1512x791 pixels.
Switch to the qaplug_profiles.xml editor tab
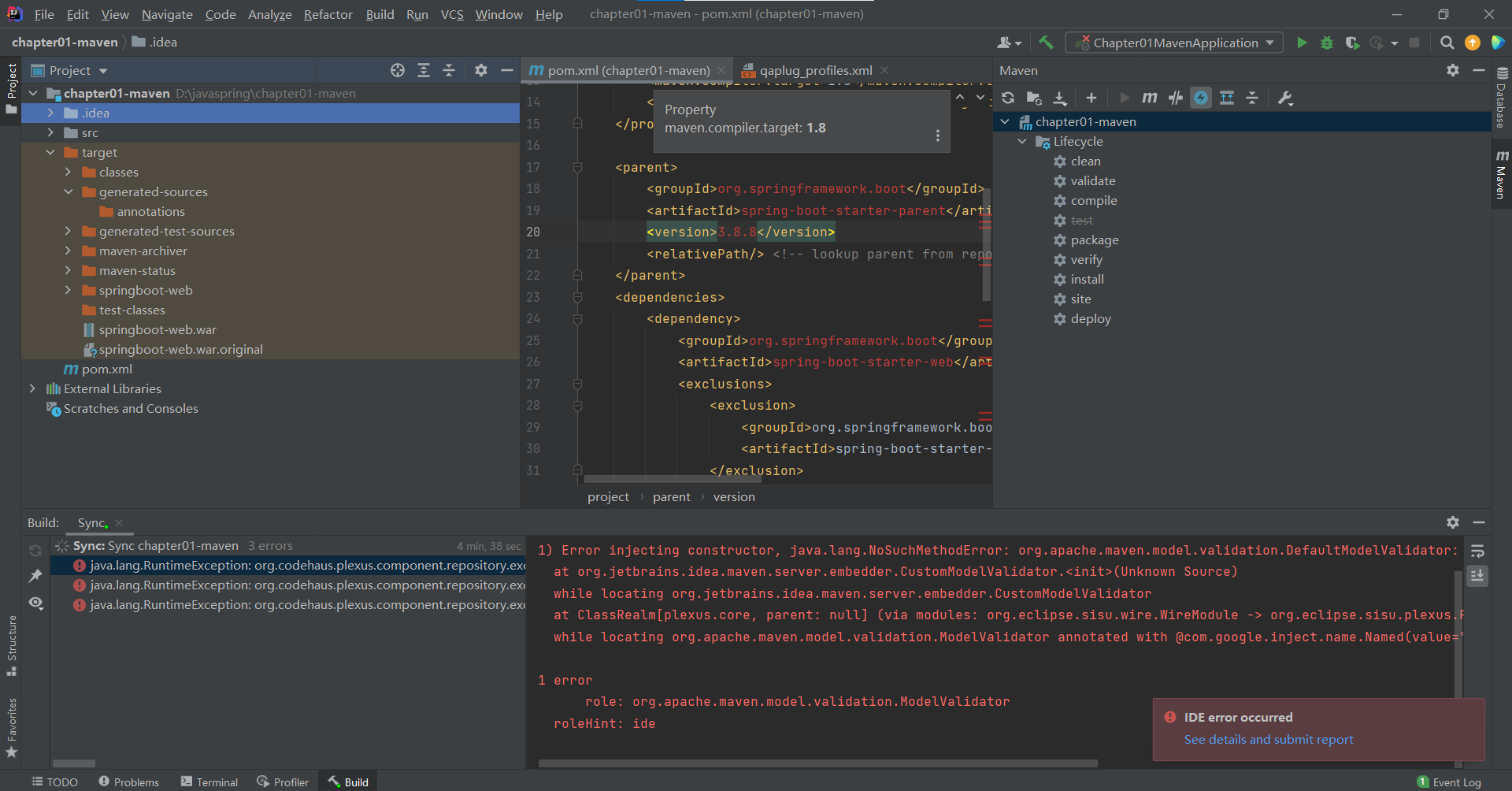point(815,70)
